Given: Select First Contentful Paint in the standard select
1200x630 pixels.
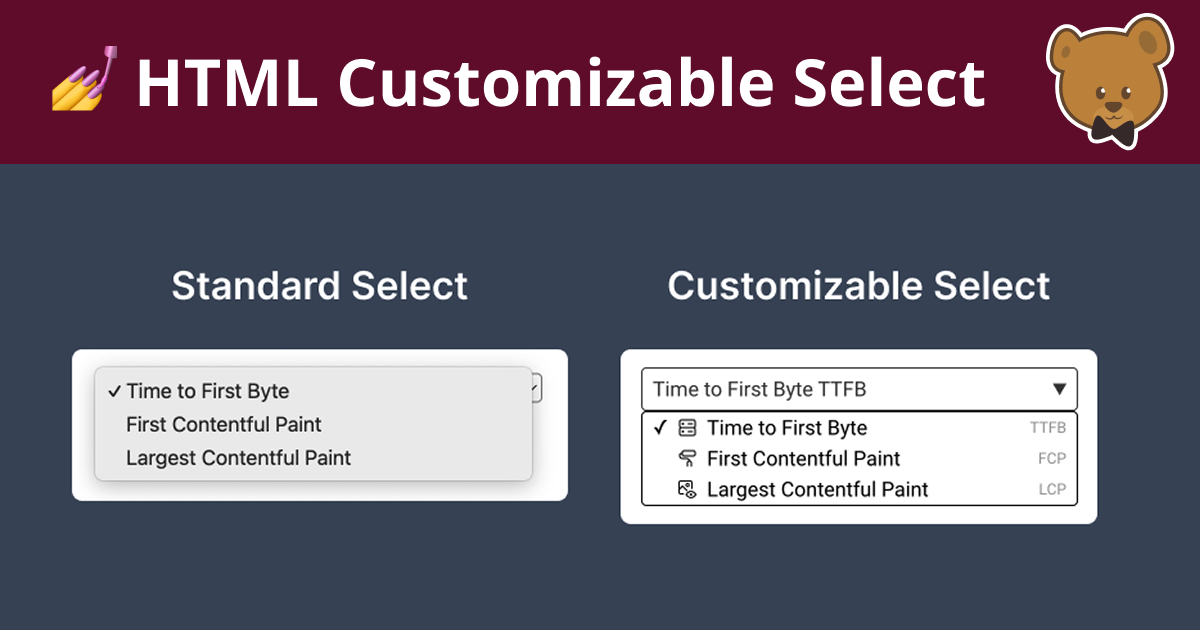Looking at the screenshot, I should (x=222, y=424).
